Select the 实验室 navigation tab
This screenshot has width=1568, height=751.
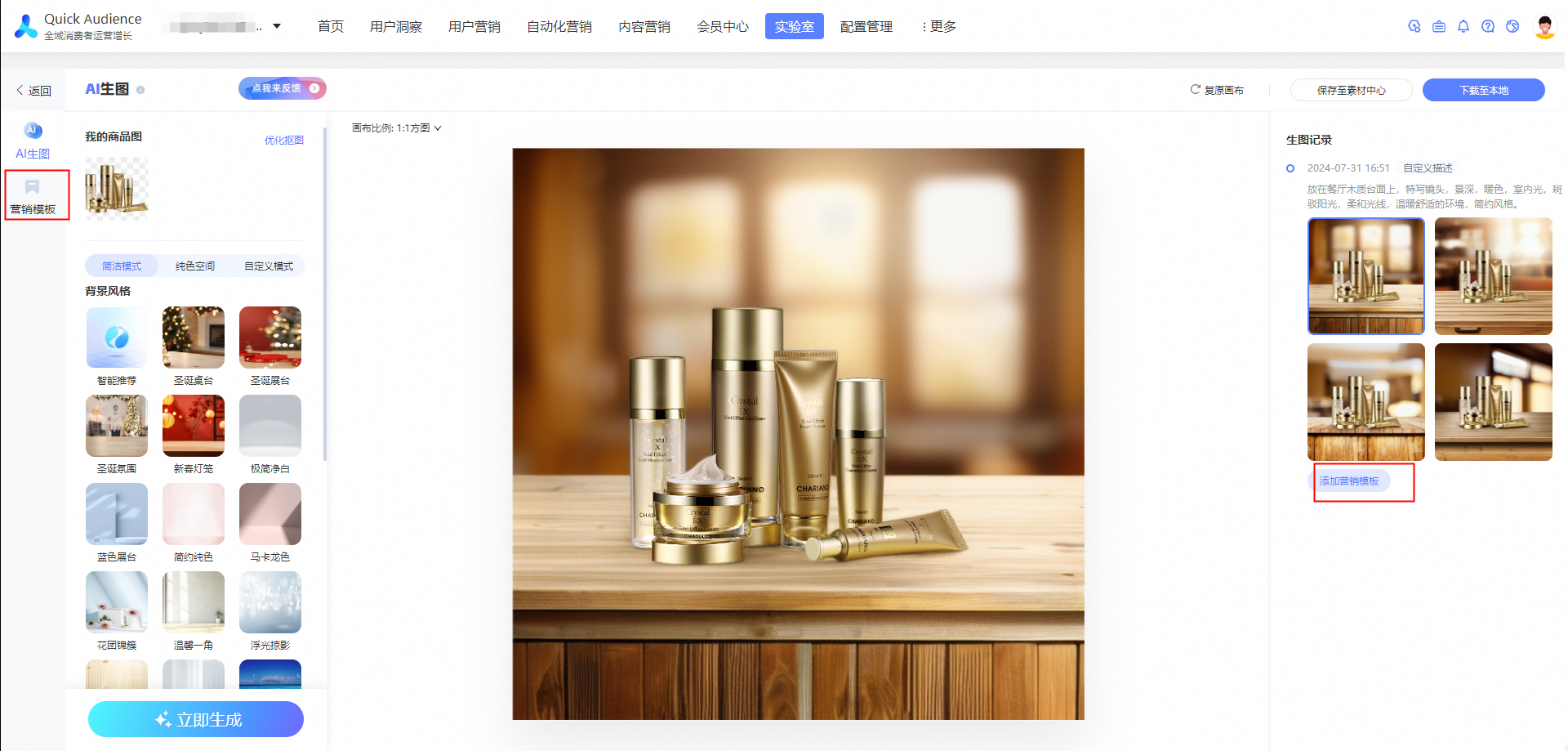point(795,27)
